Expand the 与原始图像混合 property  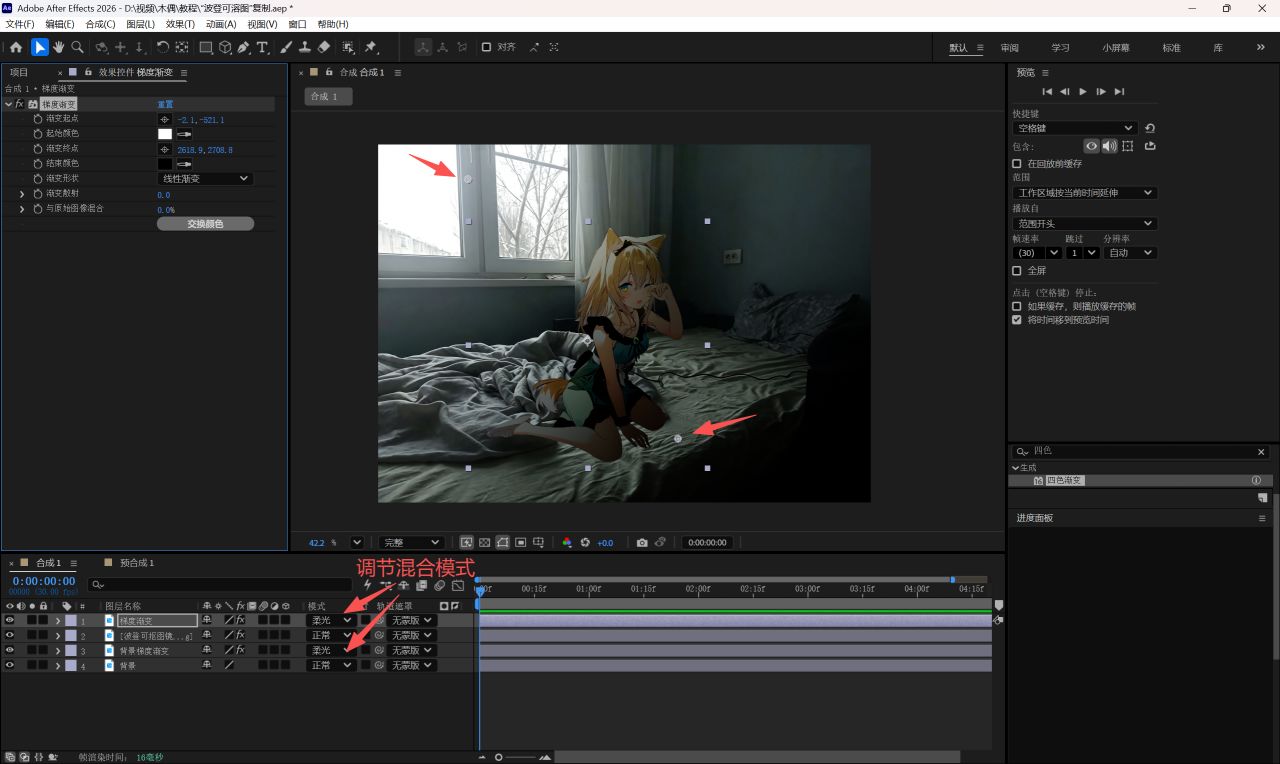coord(22,209)
